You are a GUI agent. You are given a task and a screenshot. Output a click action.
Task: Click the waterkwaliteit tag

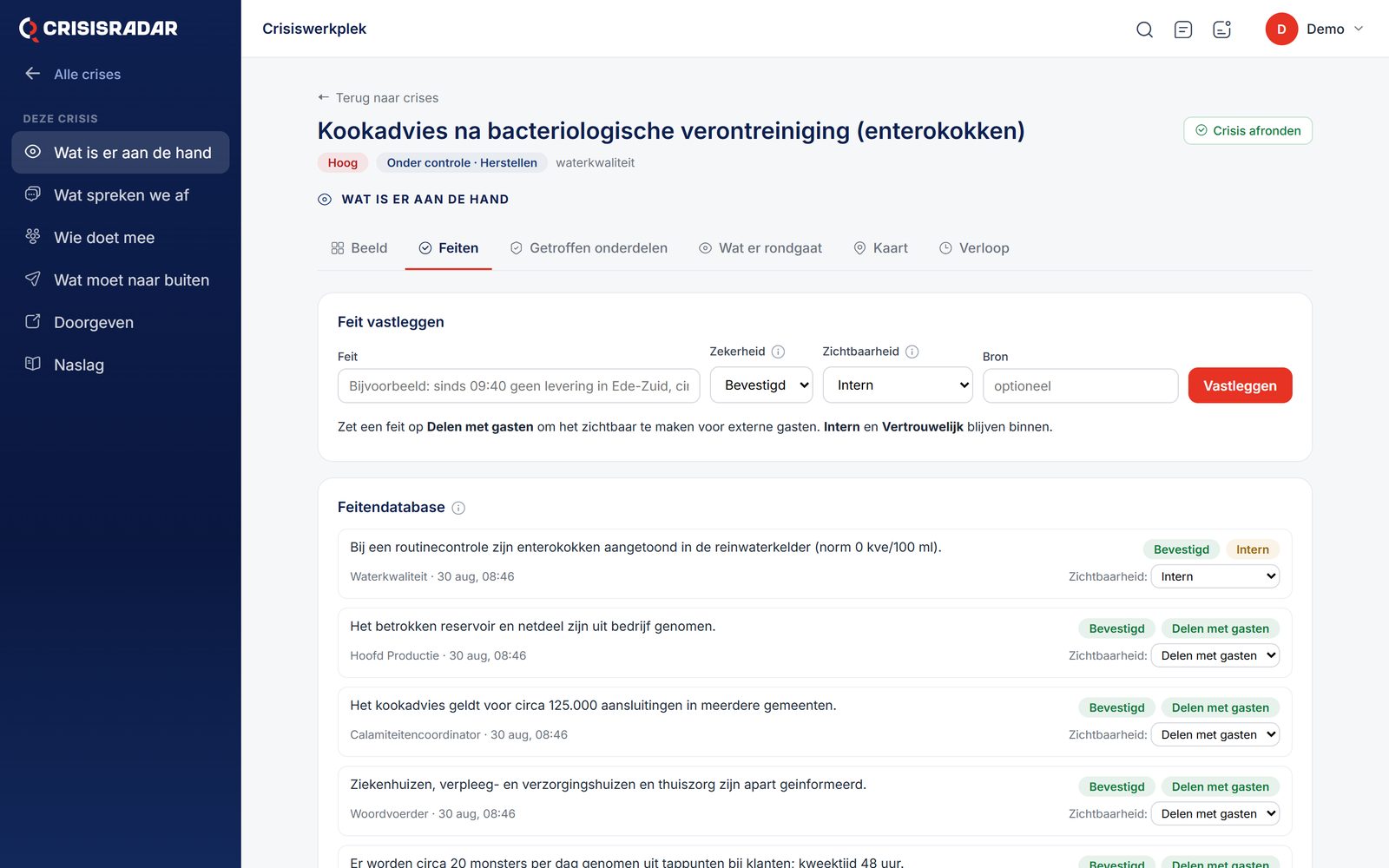(596, 163)
